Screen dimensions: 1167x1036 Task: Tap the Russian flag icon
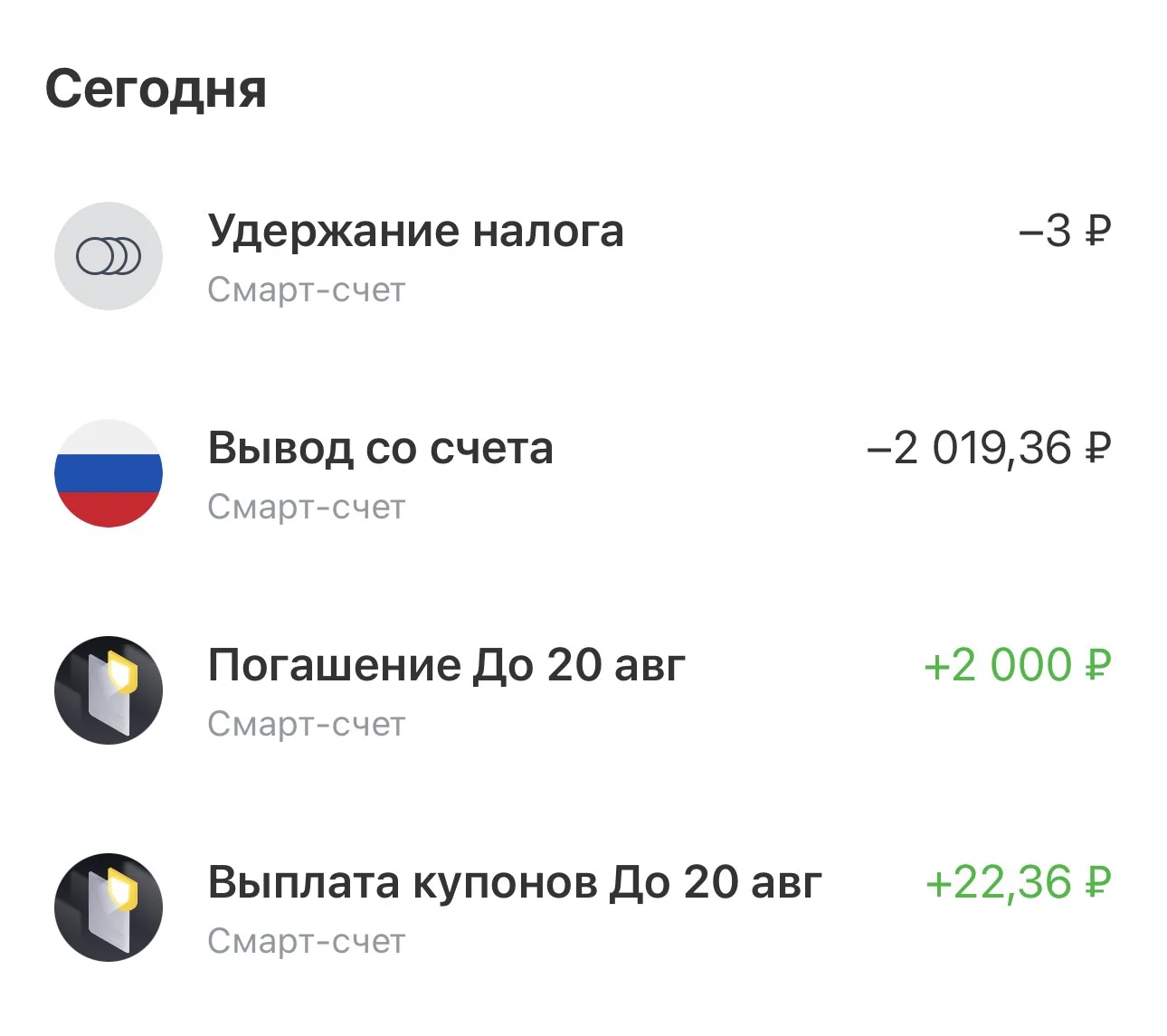[x=109, y=473]
